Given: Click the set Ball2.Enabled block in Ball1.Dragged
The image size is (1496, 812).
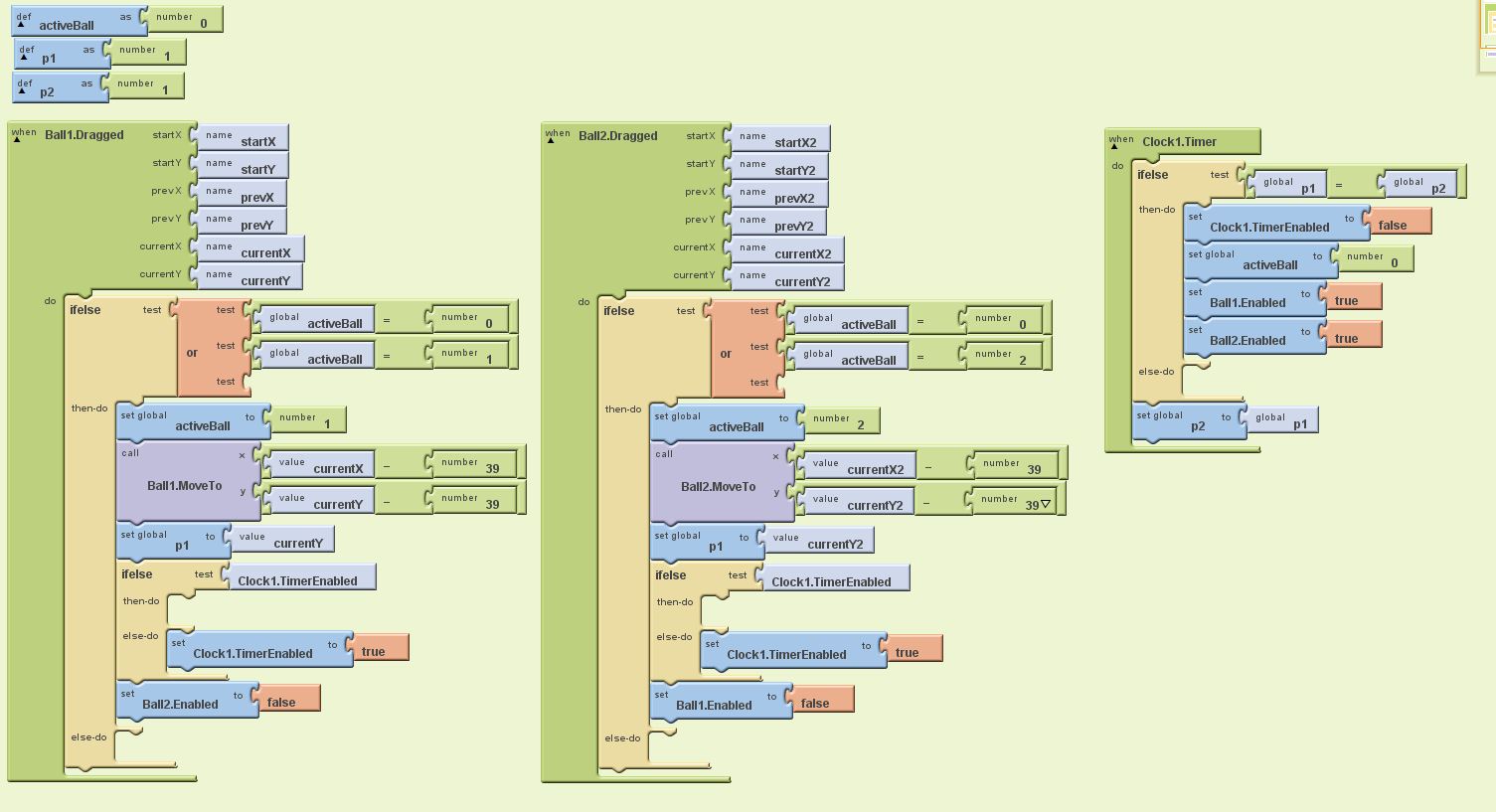Looking at the screenshot, I should pyautogui.click(x=188, y=701).
